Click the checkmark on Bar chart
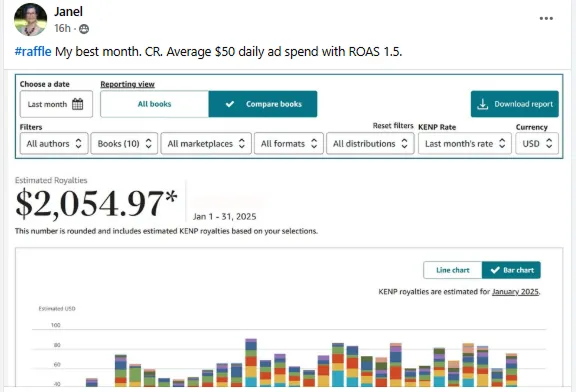This screenshot has height=392, width=576. point(495,270)
